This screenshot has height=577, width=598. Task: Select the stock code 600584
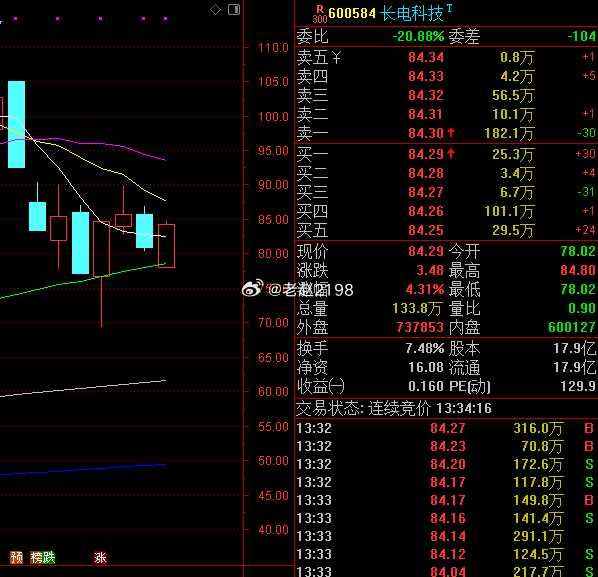coord(352,13)
